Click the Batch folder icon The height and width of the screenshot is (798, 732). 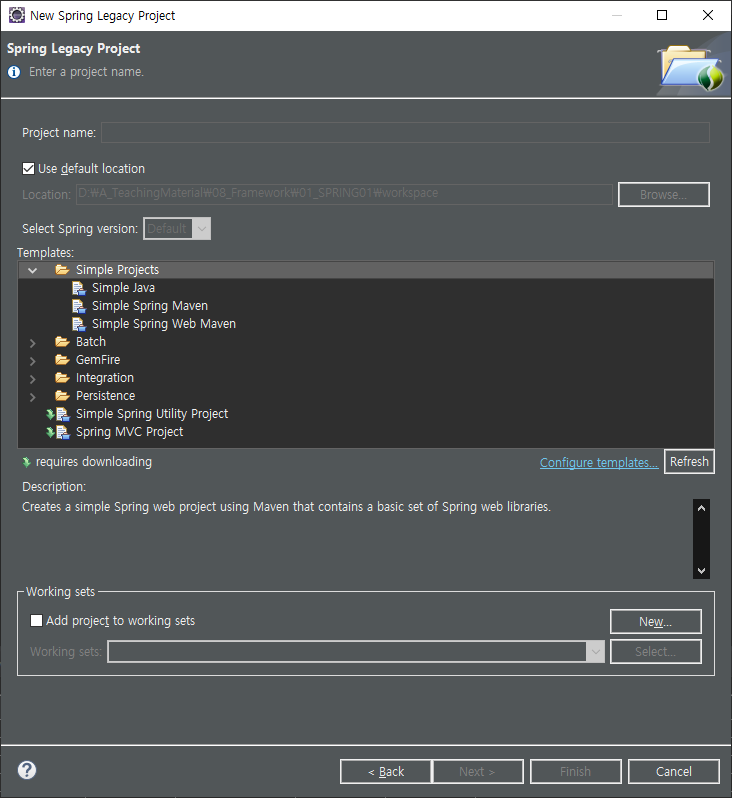pos(62,341)
